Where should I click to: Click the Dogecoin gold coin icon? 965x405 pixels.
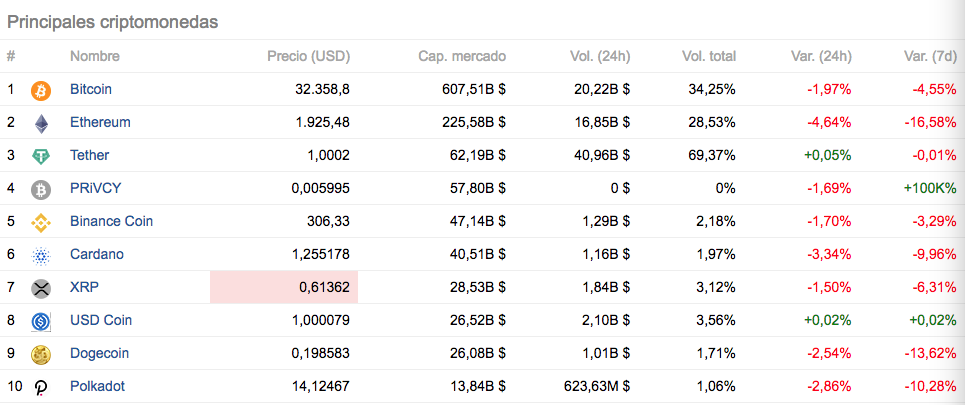[41, 355]
